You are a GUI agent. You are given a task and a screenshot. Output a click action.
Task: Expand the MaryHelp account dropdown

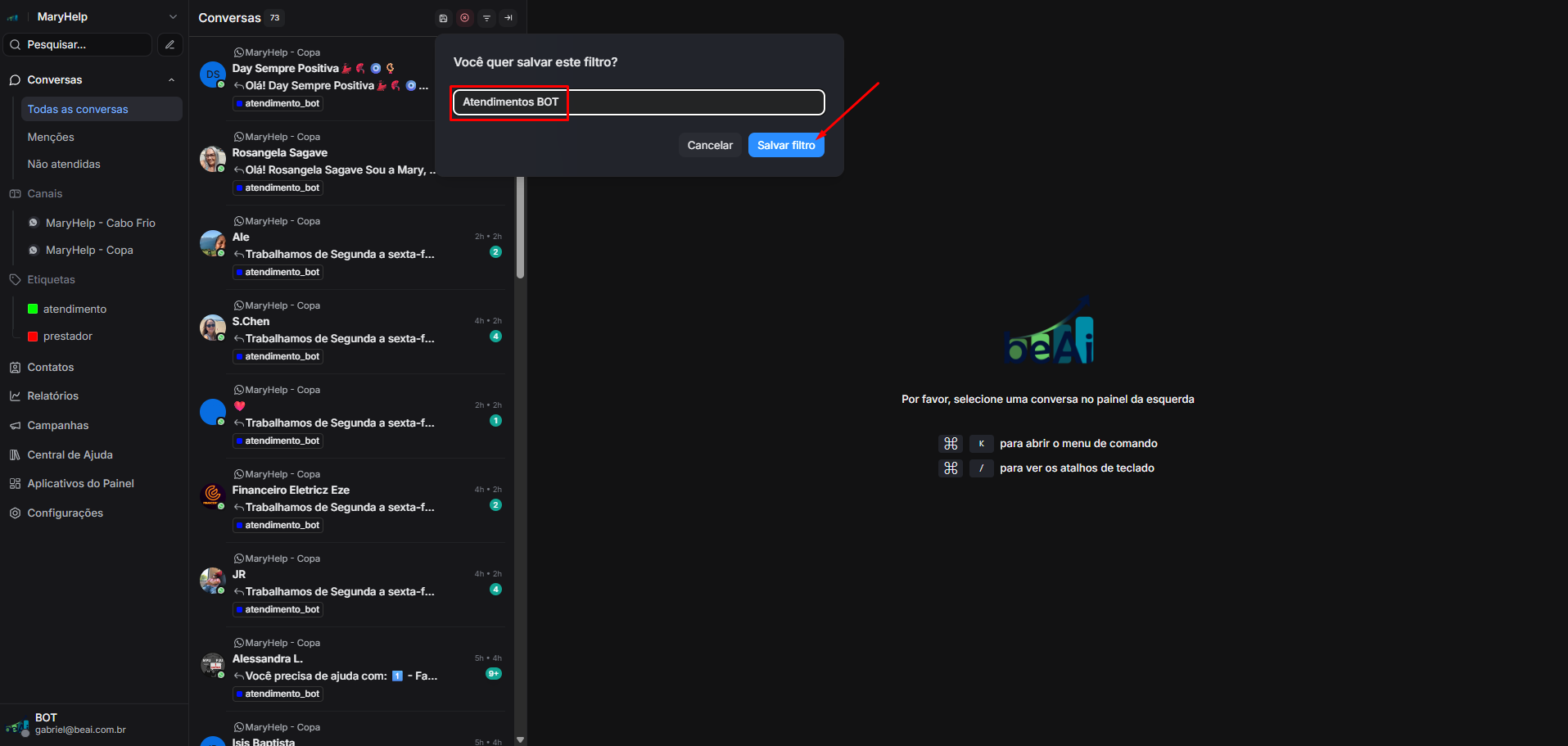[x=173, y=17]
